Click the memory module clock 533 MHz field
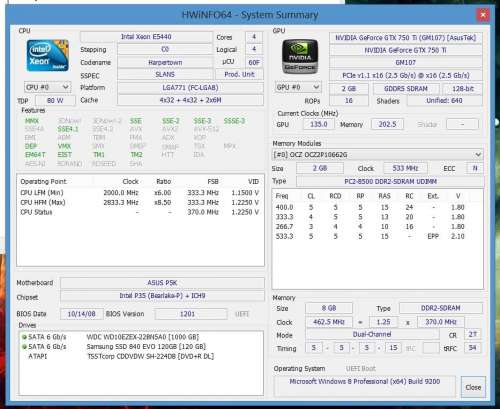 (405, 168)
